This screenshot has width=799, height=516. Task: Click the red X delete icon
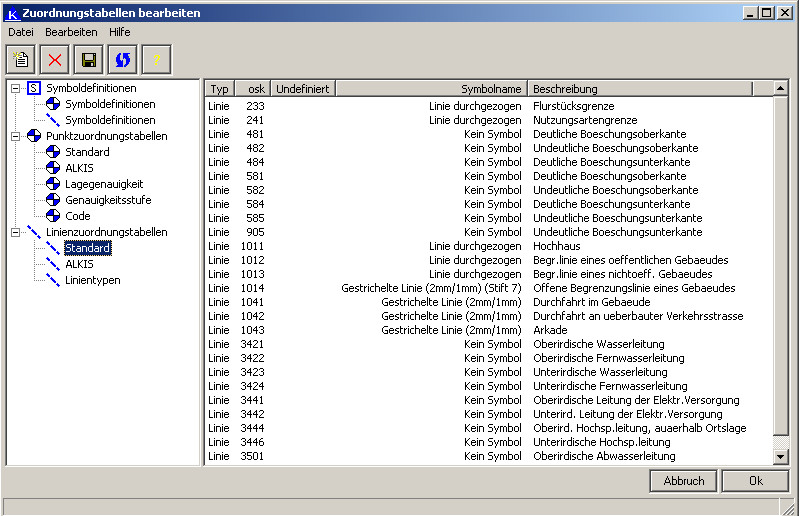(x=55, y=60)
